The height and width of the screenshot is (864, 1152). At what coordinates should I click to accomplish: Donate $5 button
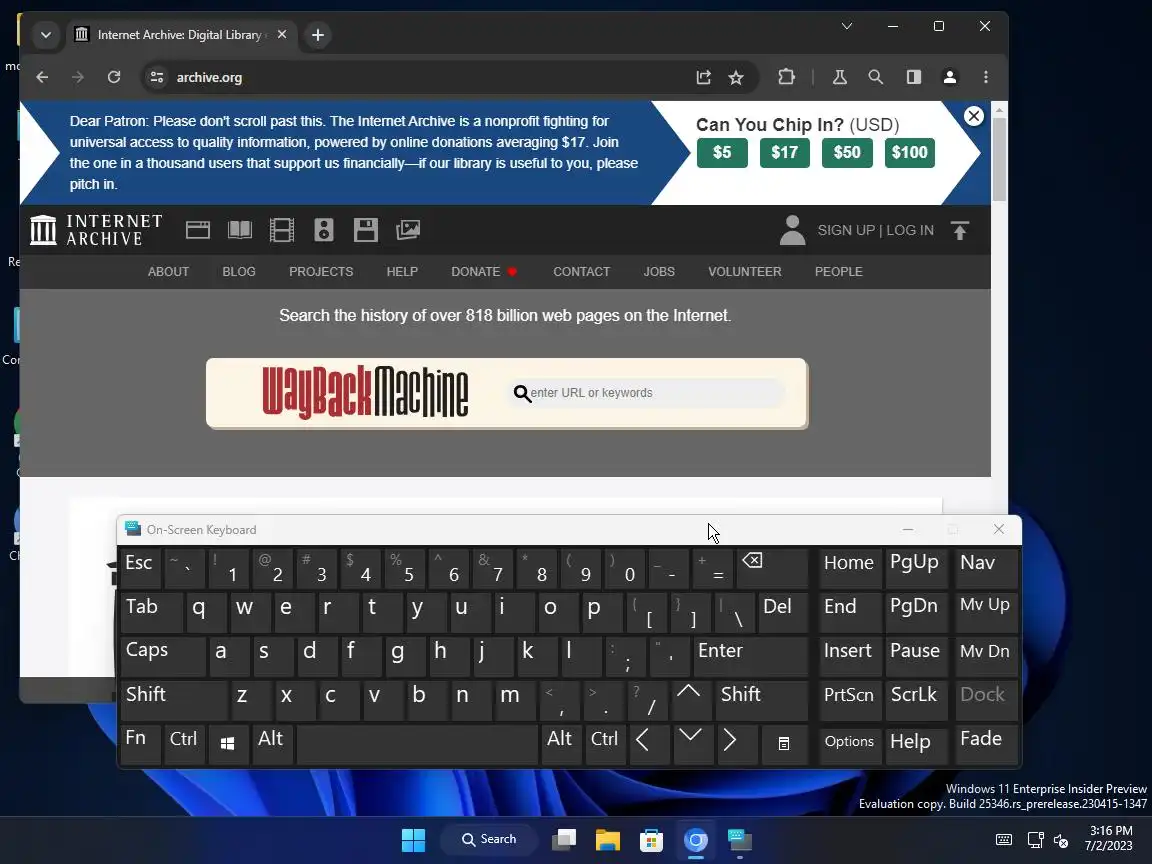click(x=721, y=153)
